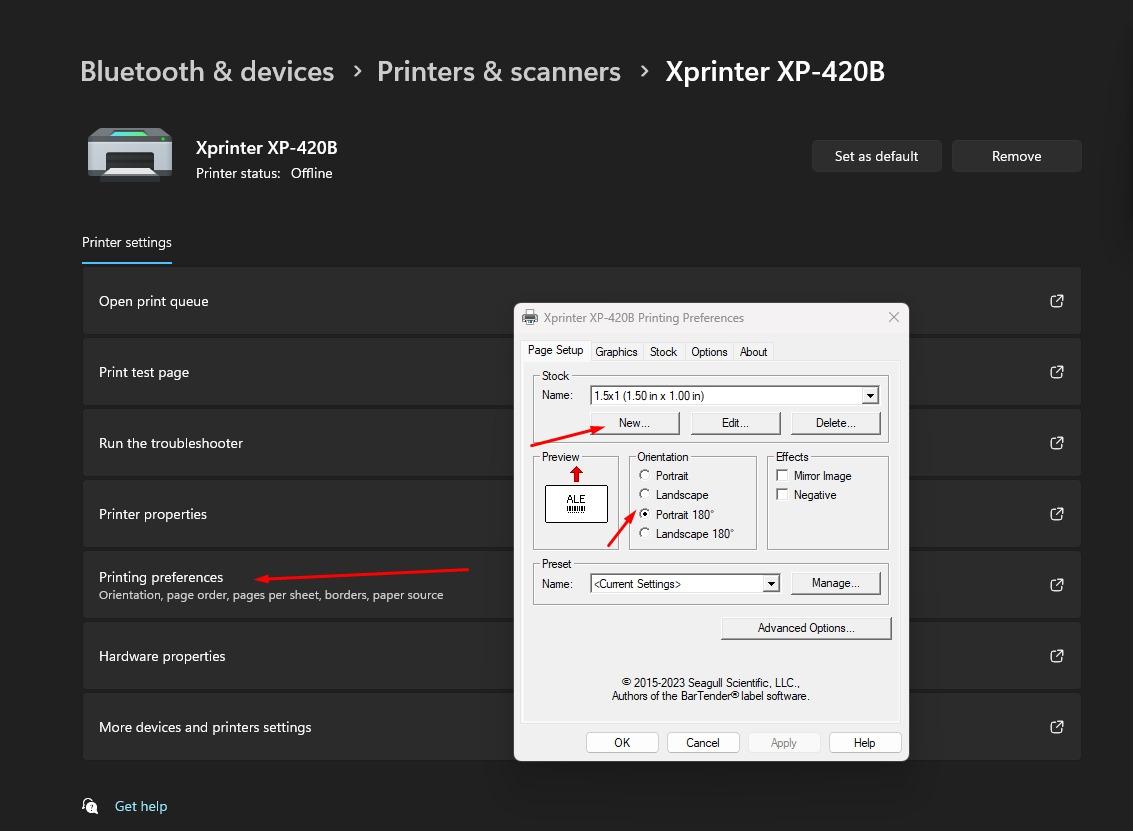Screen dimensions: 1133x831
Task: Click the Help button in dialog
Action: (x=865, y=743)
